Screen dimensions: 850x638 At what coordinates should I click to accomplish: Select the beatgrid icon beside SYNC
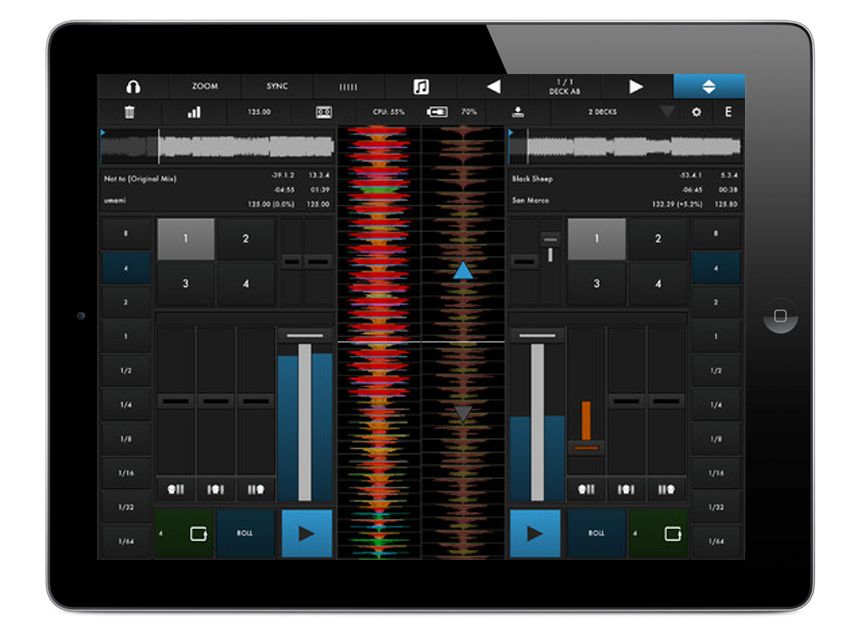(x=347, y=86)
